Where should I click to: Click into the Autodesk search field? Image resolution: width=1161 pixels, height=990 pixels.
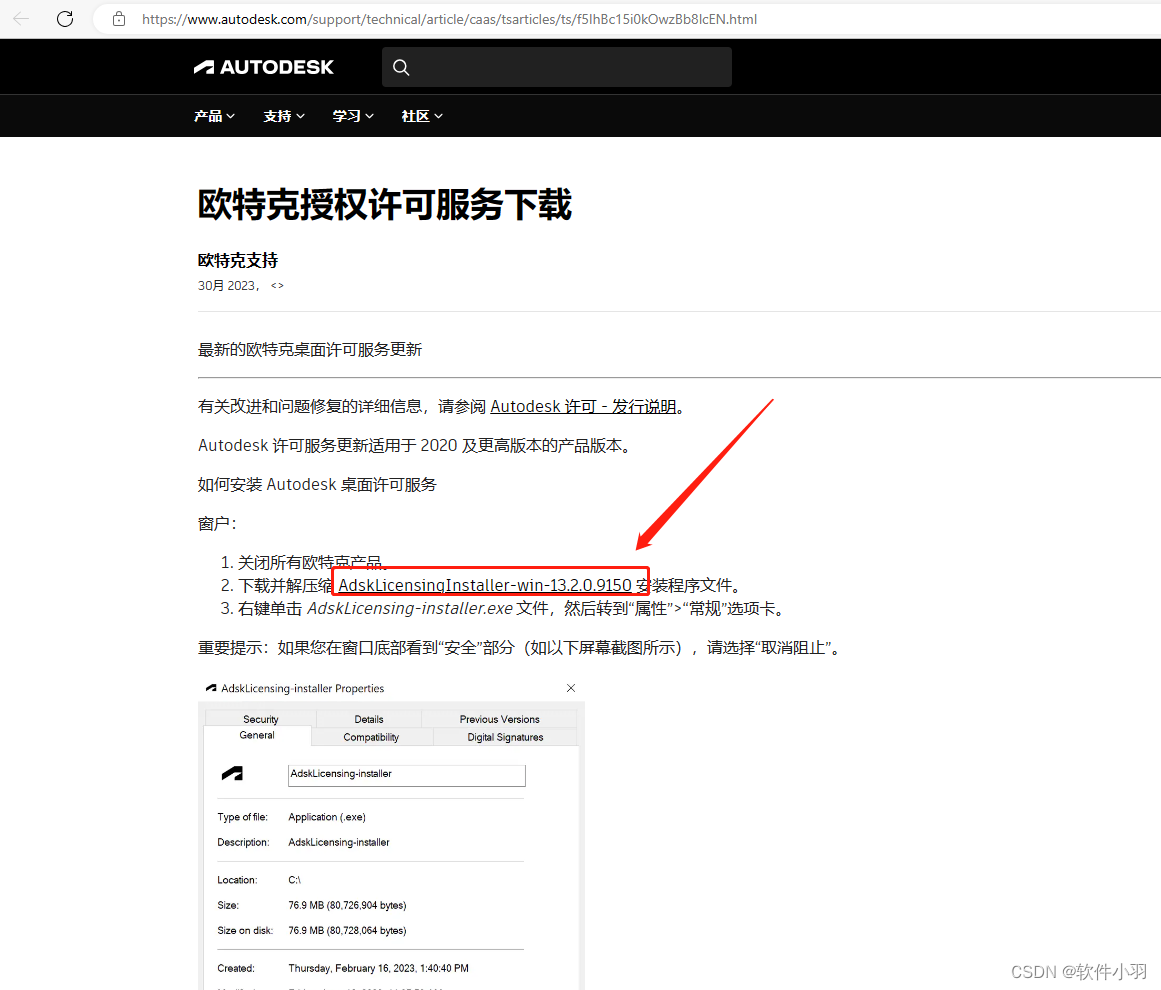[x=570, y=67]
